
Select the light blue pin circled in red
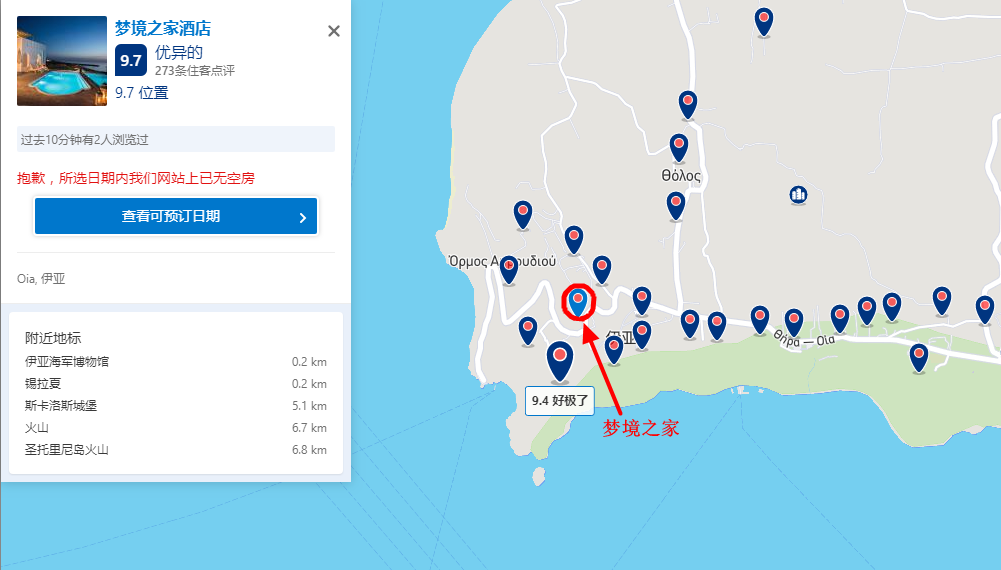578,300
